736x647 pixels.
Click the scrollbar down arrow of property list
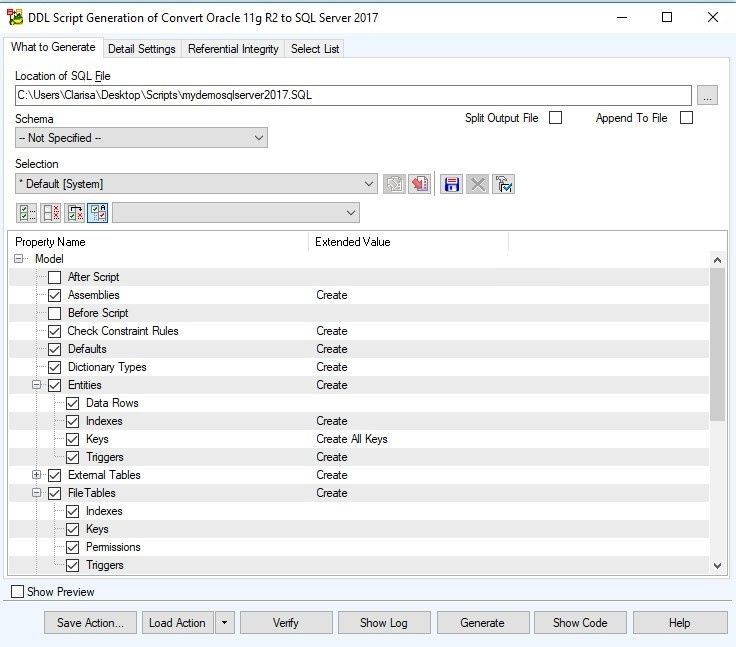coord(717,566)
